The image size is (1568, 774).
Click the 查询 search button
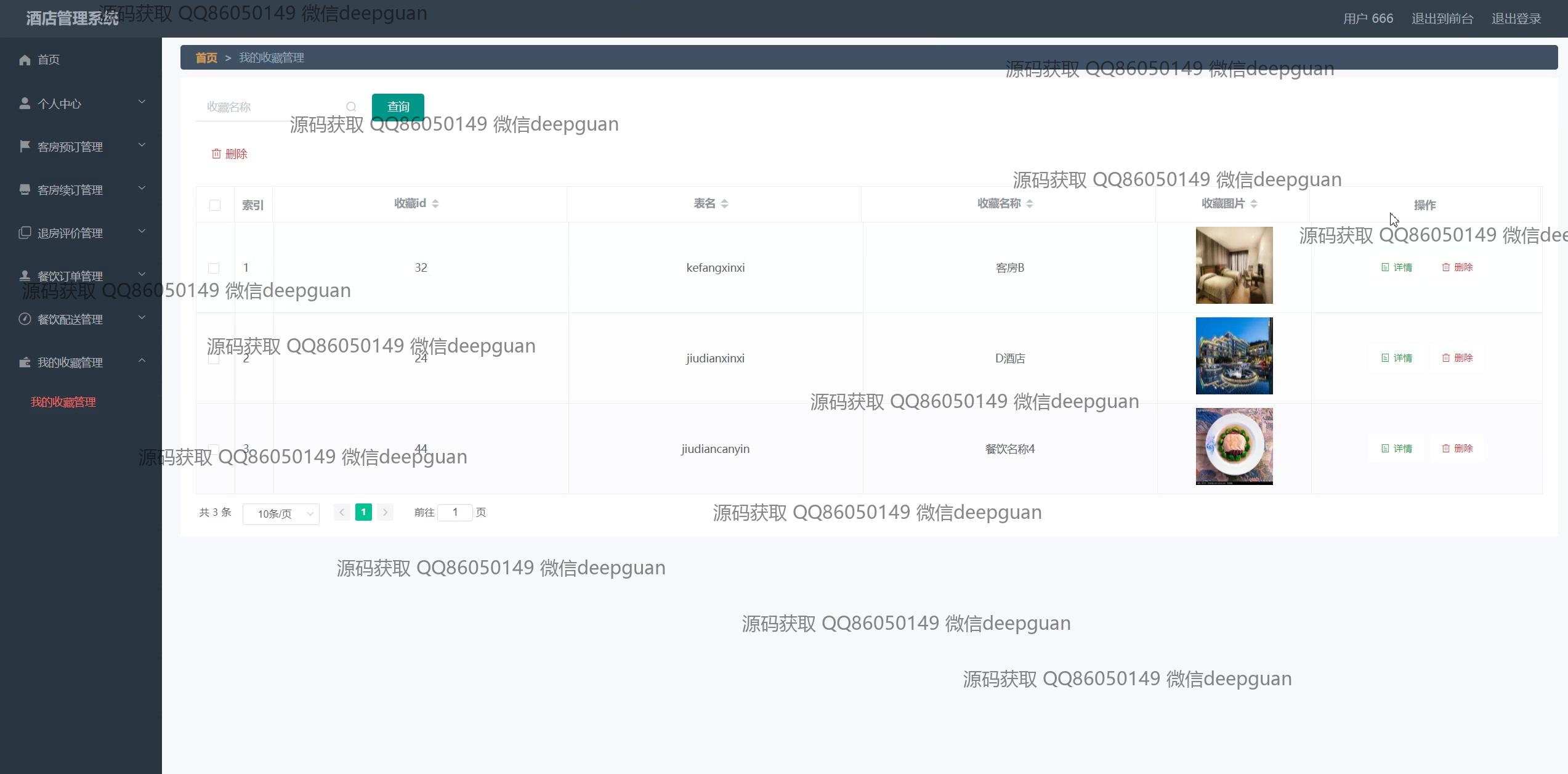pyautogui.click(x=398, y=107)
